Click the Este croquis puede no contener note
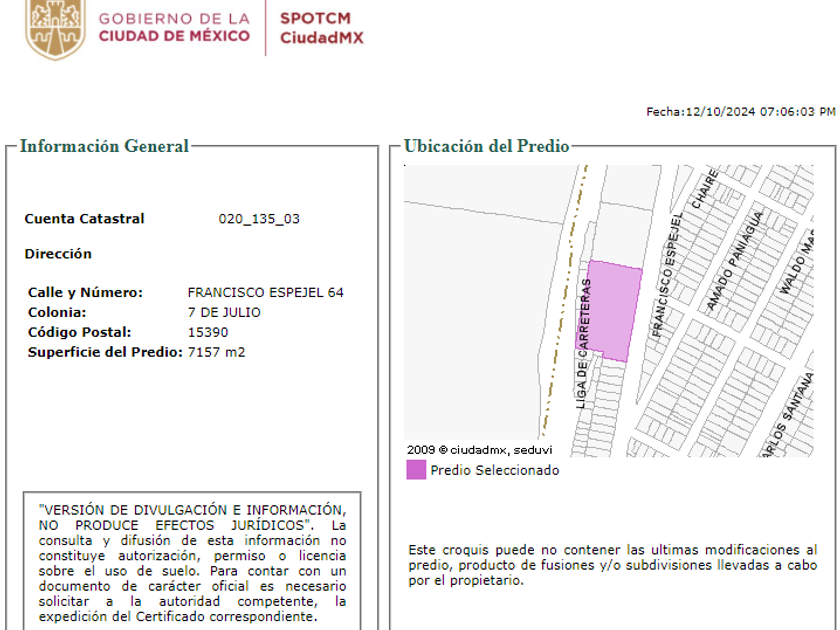 click(x=612, y=565)
